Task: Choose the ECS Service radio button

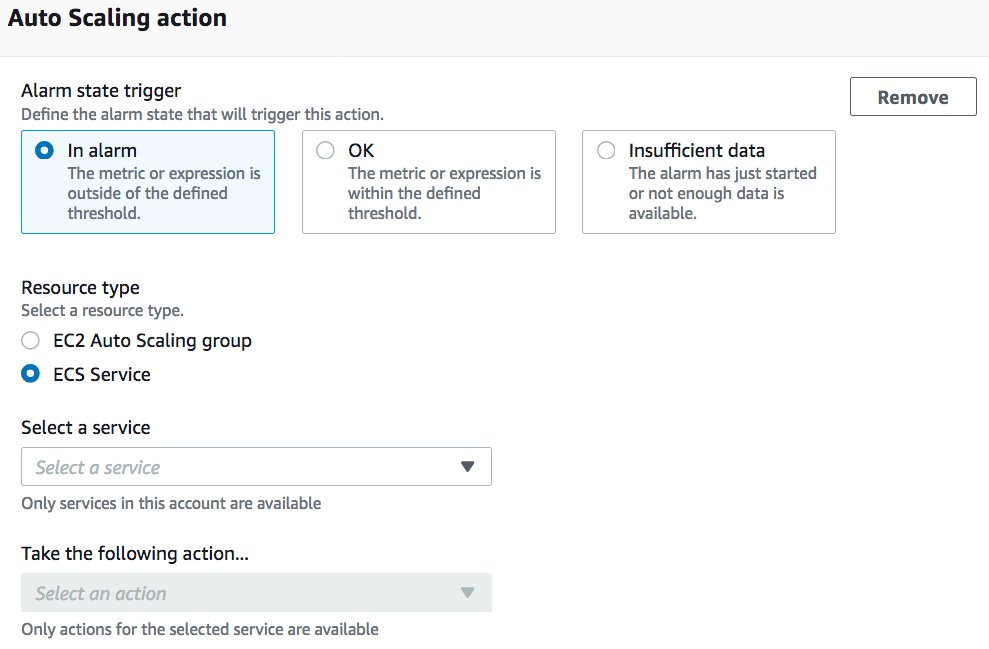Action: (x=30, y=374)
